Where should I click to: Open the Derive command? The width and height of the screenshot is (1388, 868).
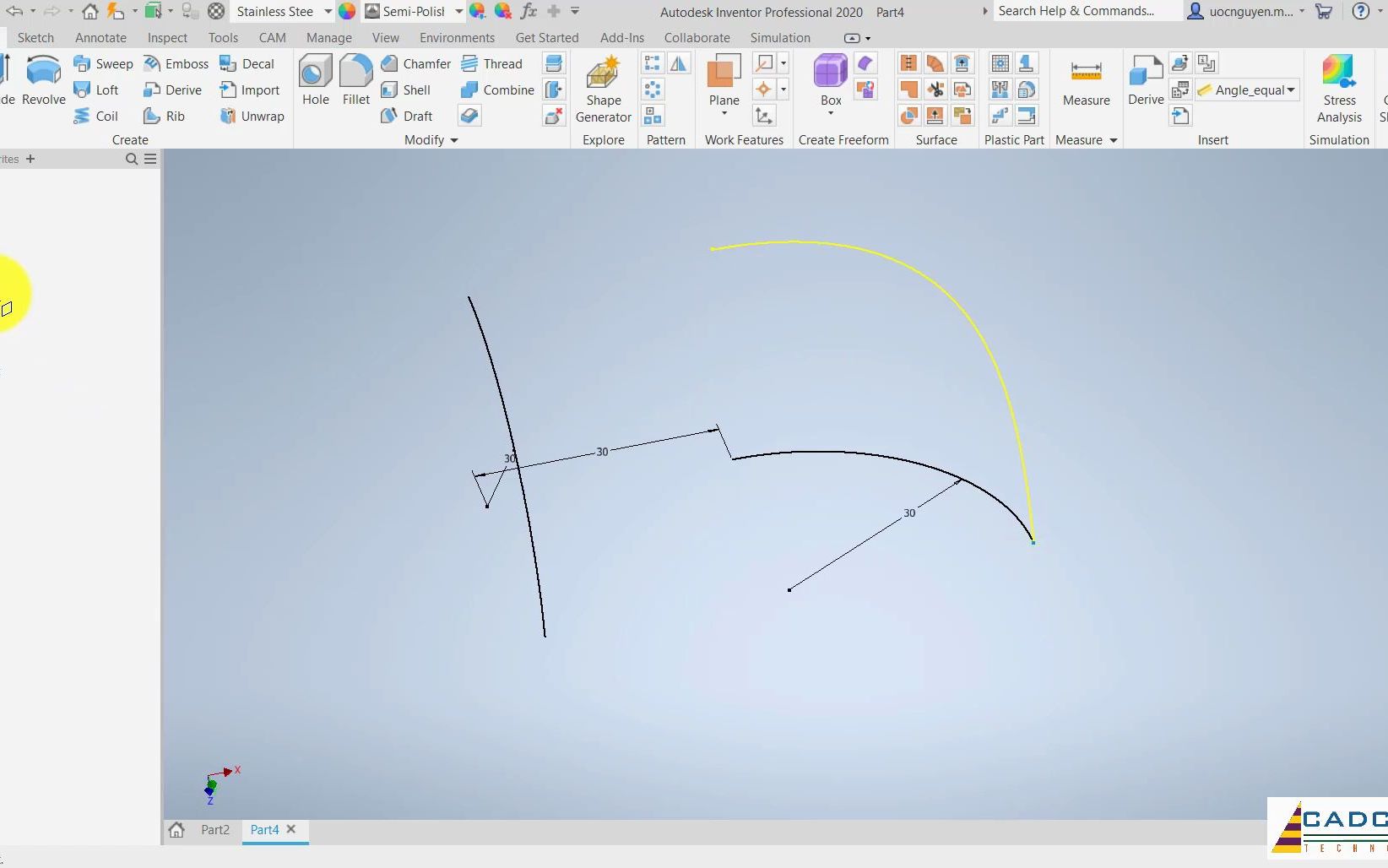[x=1145, y=80]
